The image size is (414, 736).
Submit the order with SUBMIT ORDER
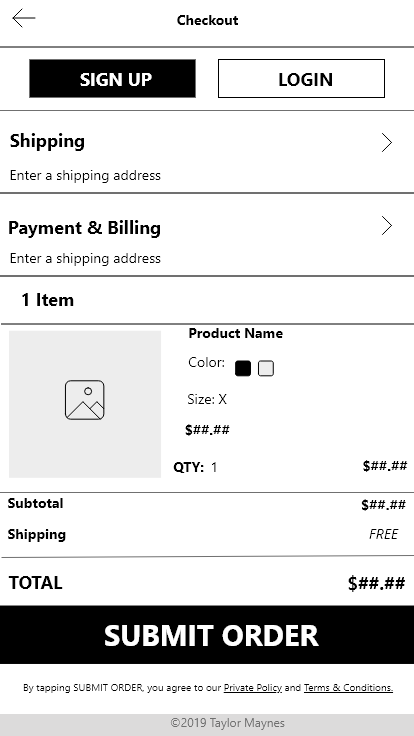tap(207, 635)
